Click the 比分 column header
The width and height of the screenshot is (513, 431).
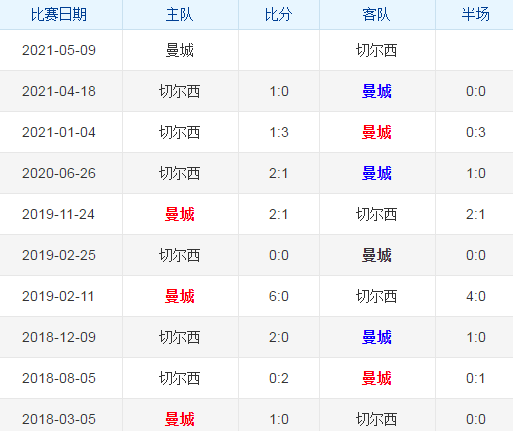(x=279, y=15)
